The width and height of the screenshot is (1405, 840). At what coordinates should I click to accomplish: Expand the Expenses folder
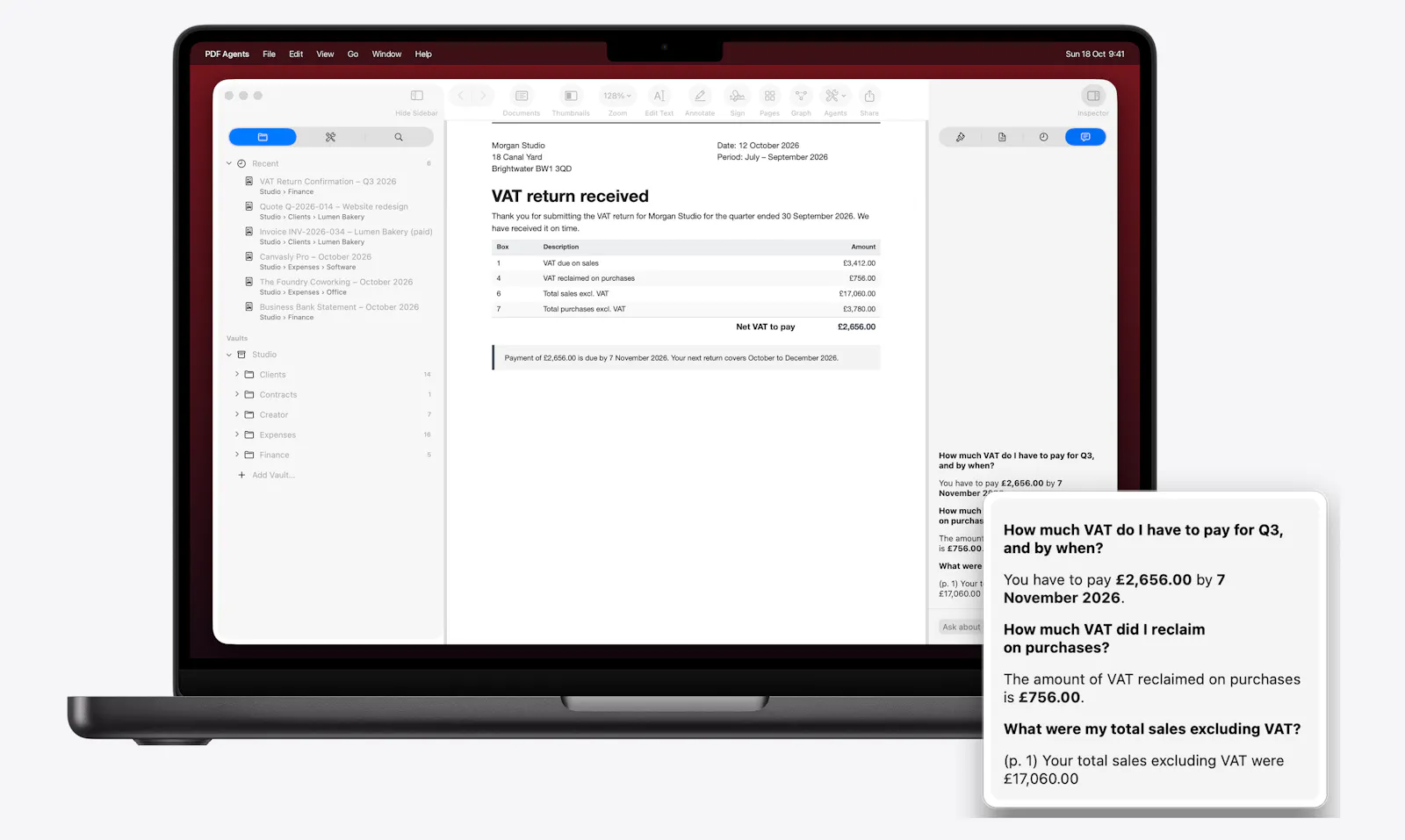[237, 434]
